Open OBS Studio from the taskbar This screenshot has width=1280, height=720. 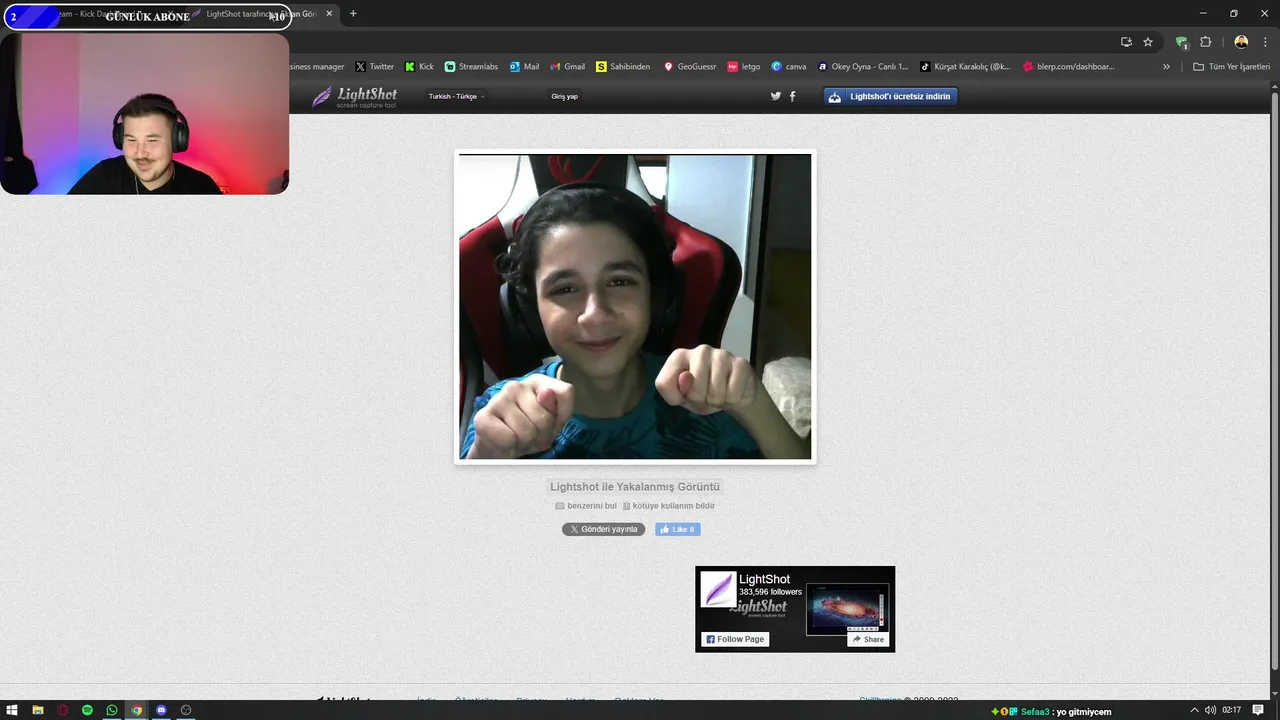186,710
